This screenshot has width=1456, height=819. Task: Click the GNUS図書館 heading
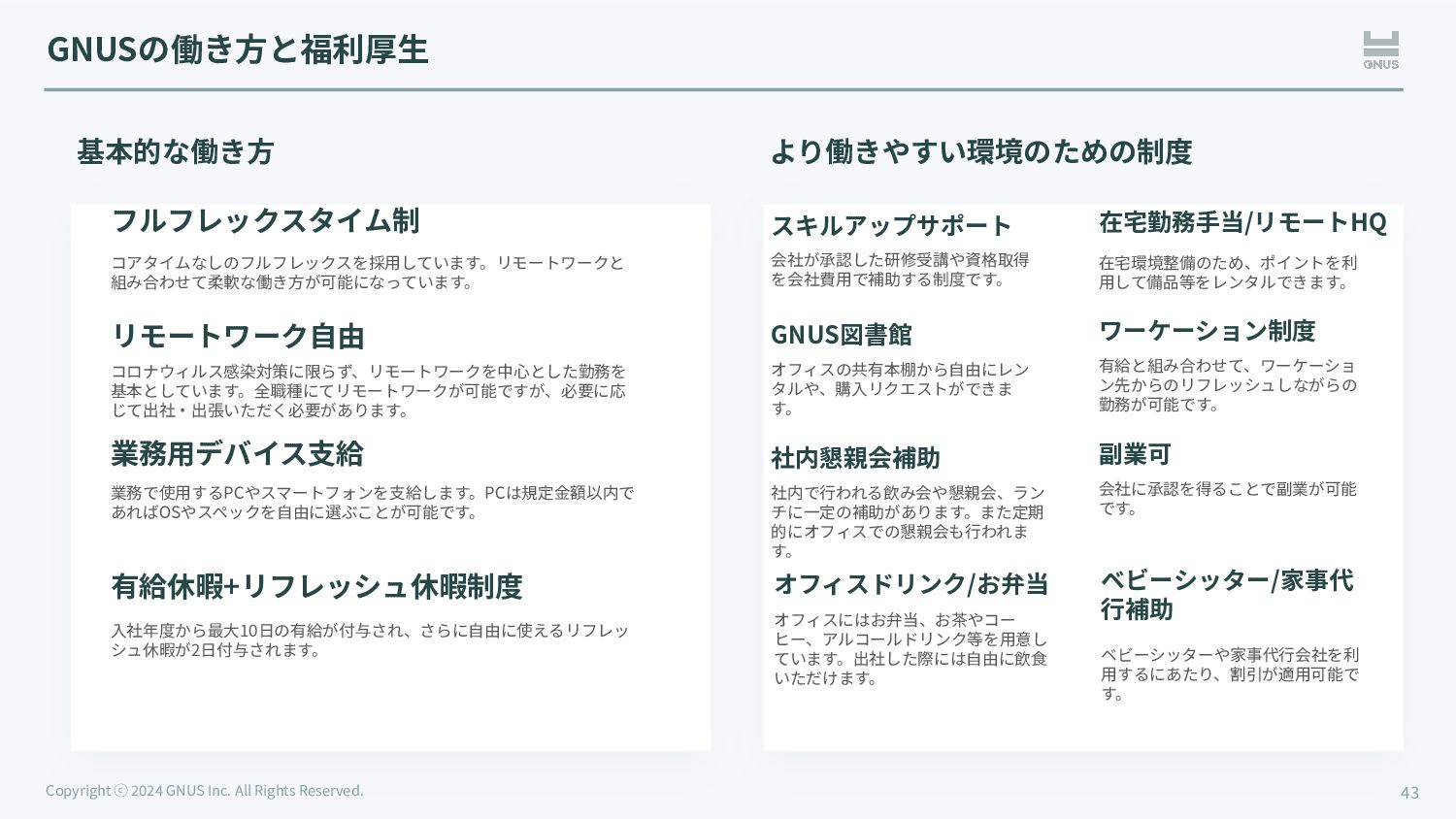point(842,335)
